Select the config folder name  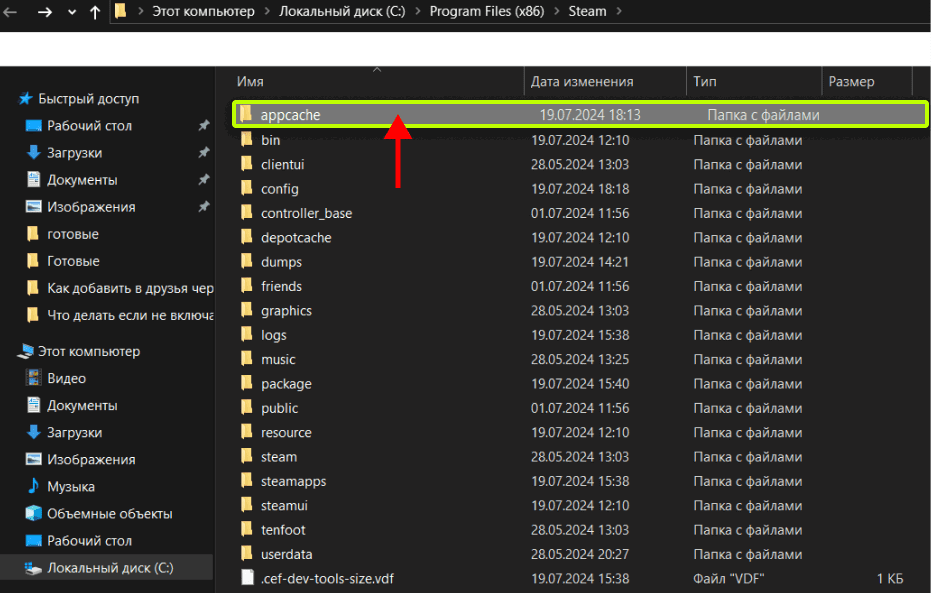[x=280, y=189]
